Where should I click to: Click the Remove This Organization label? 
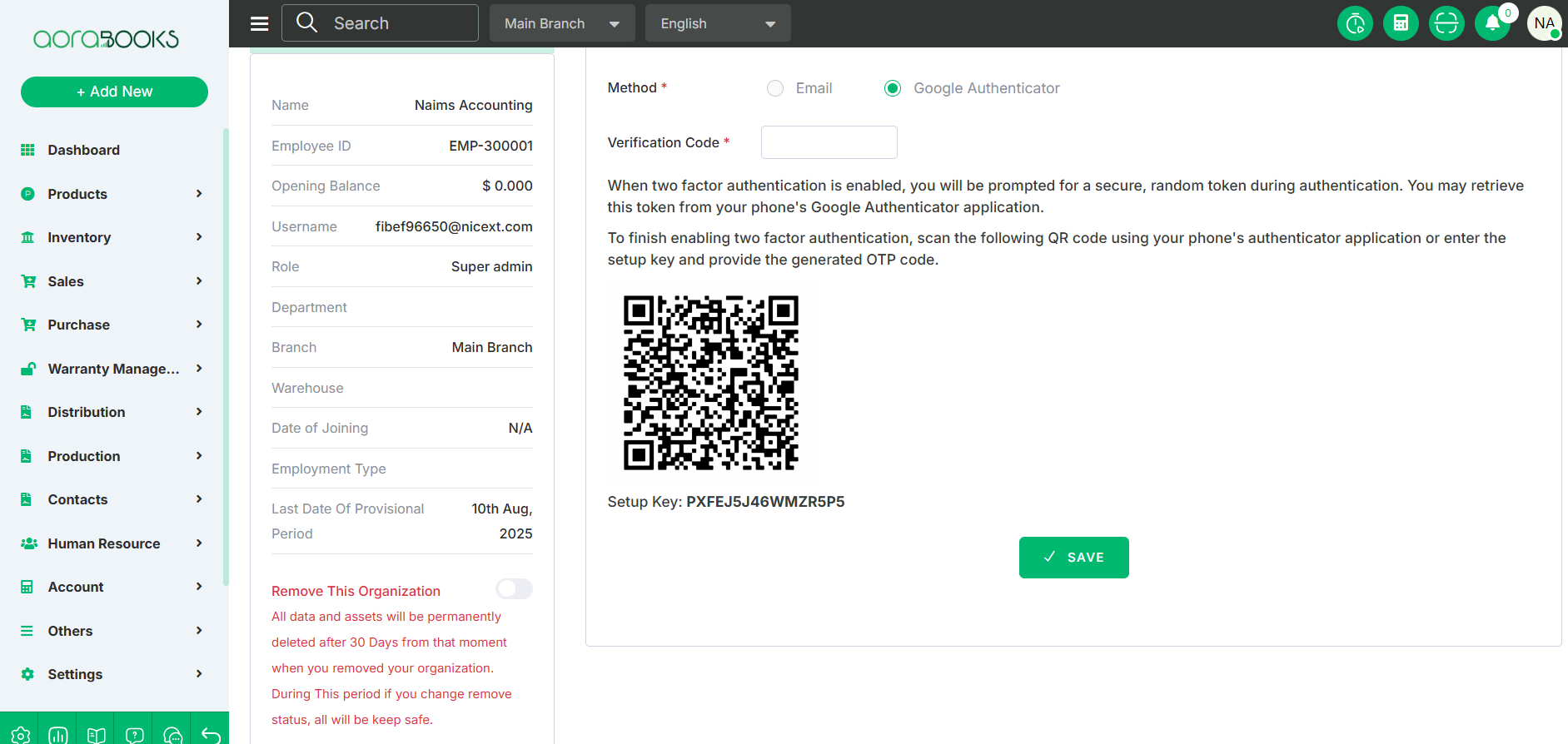tap(356, 591)
